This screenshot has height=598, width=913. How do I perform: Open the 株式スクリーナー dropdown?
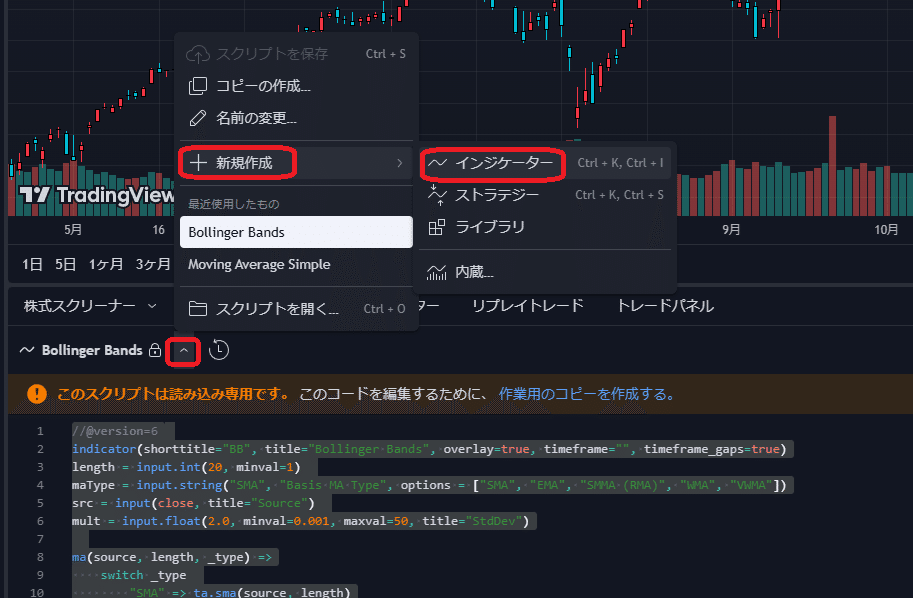pos(90,306)
